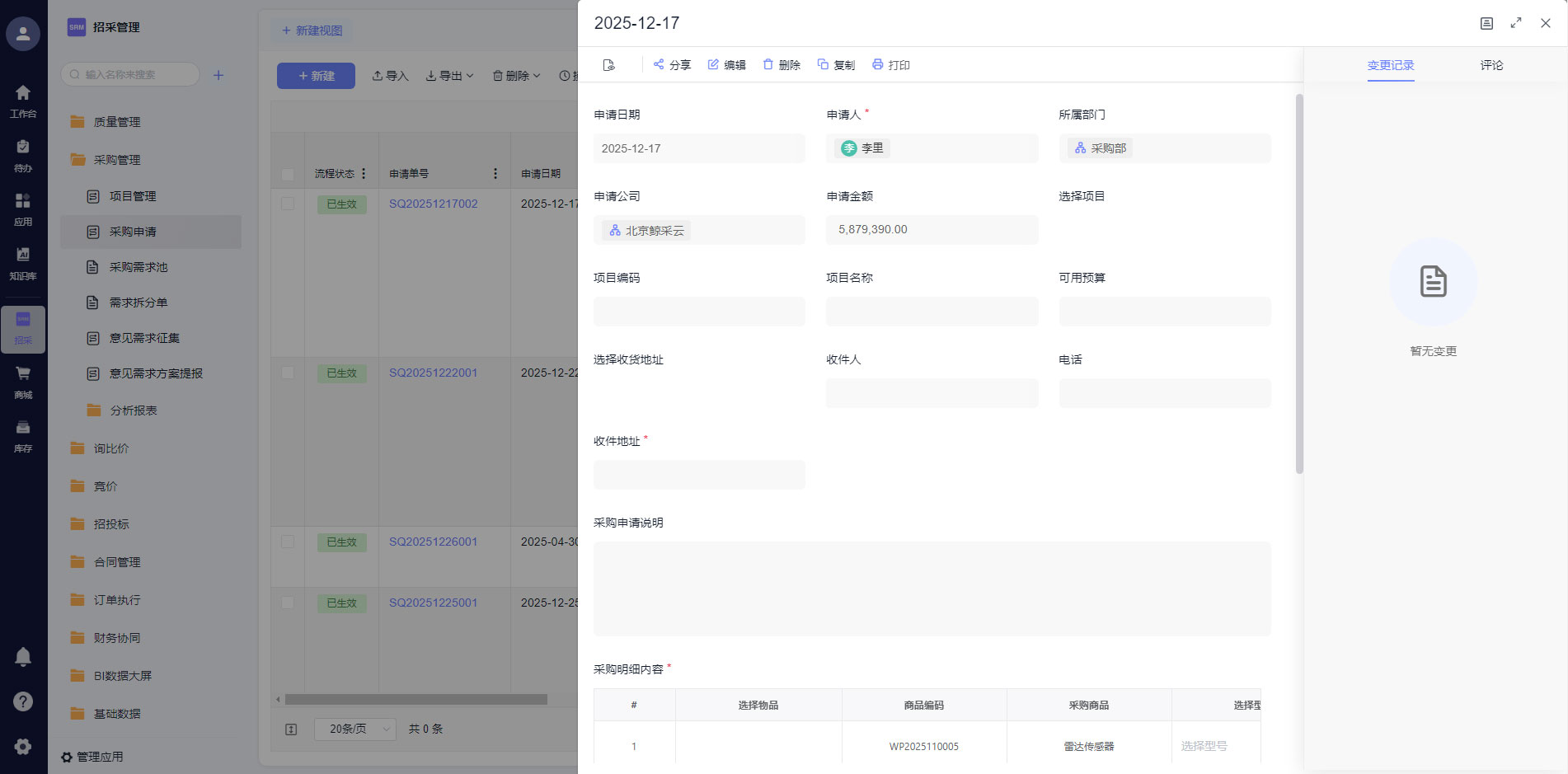Open the 20条/页 page size dropdown
Viewport: 1568px width, 774px height.
pyautogui.click(x=355, y=729)
